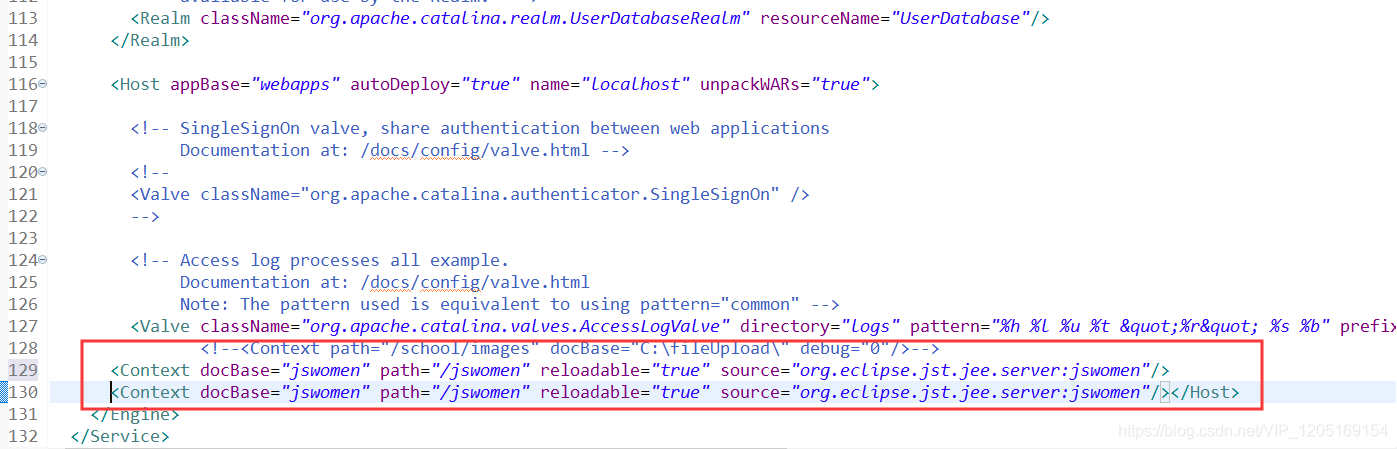1397x449 pixels.
Task: Click the closing </Host> tag
Action: (x=1205, y=393)
